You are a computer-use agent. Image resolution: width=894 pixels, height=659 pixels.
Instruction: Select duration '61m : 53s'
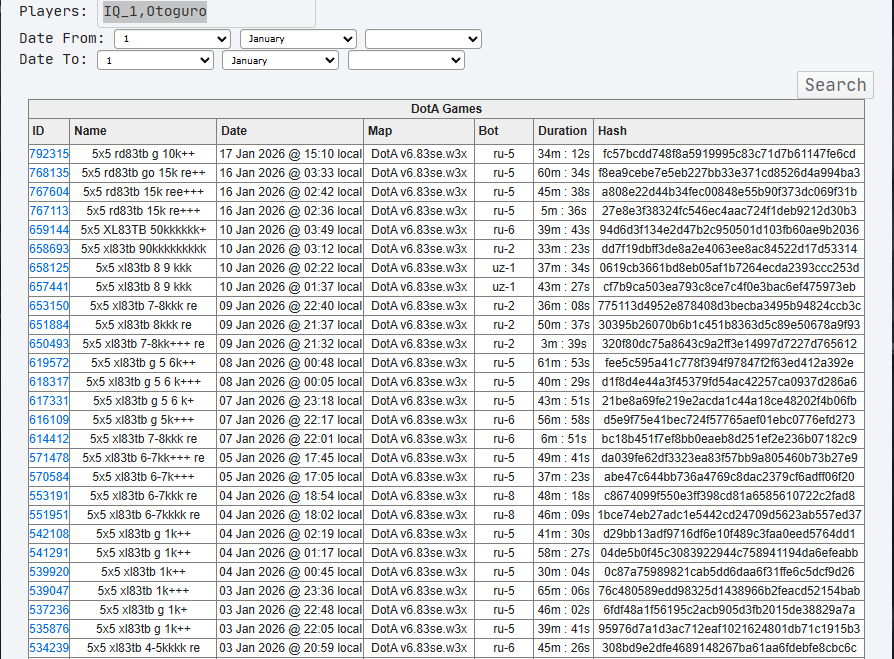pos(563,363)
